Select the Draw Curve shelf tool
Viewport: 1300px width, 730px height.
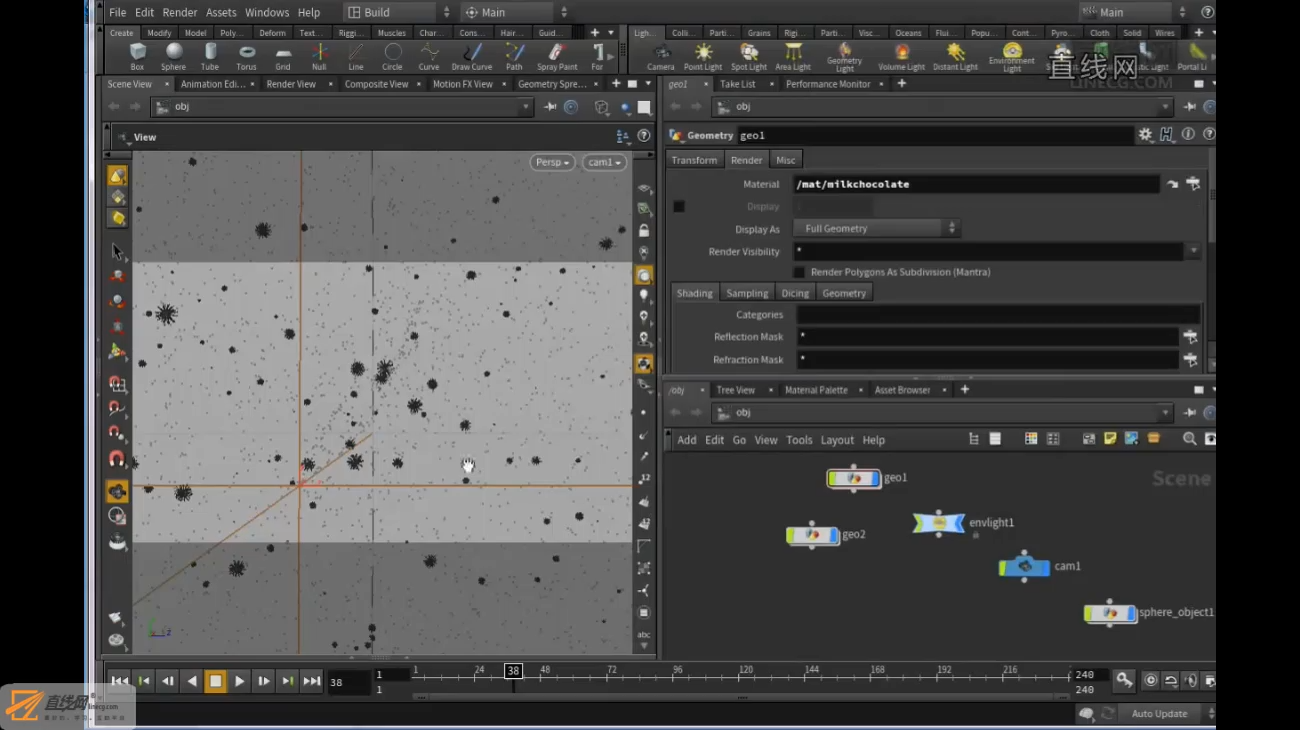(472, 56)
